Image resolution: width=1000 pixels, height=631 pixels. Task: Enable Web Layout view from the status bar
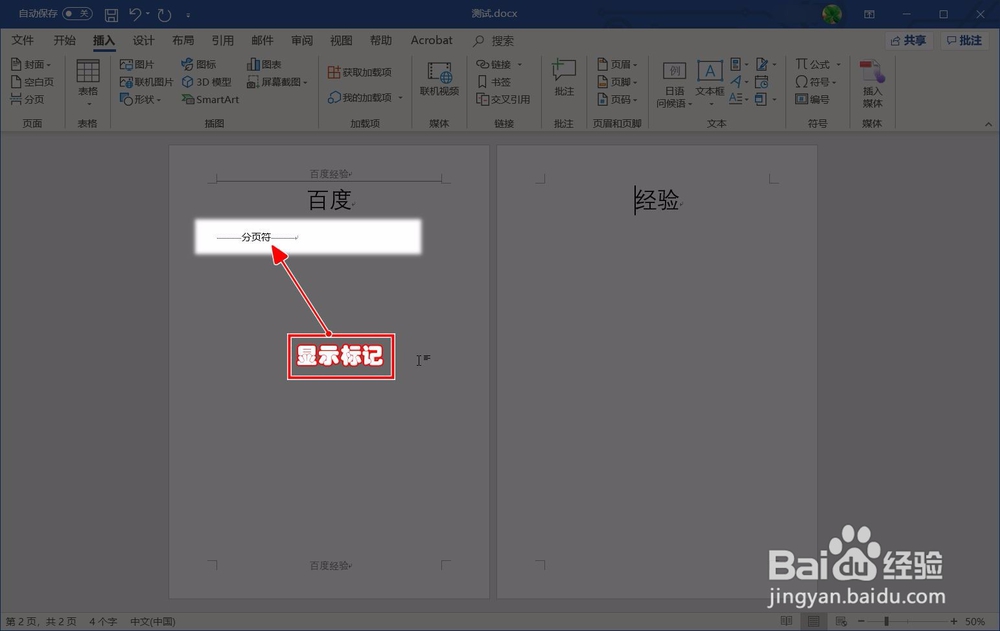843,620
